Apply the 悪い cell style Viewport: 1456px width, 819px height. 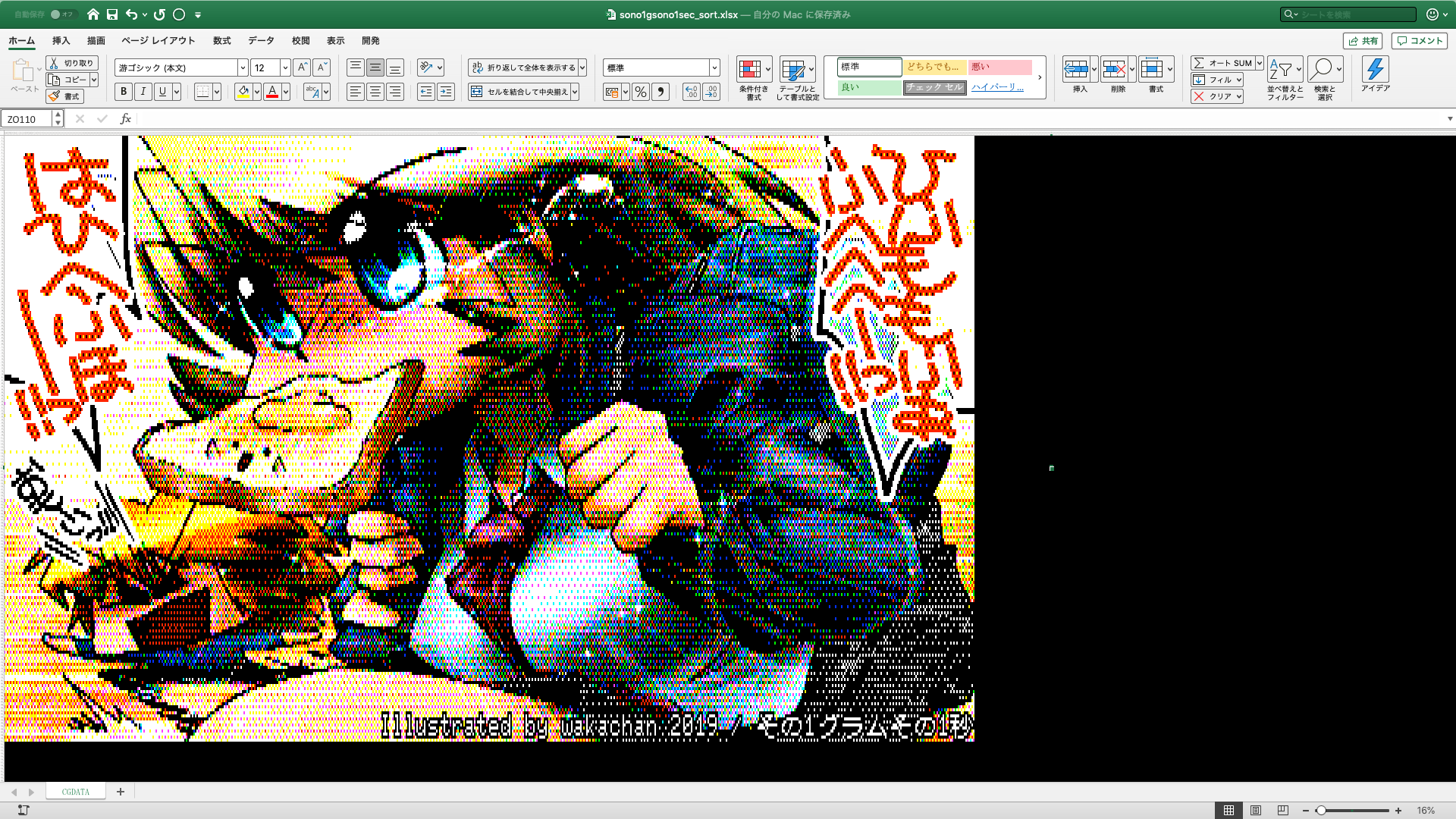coord(1000,67)
